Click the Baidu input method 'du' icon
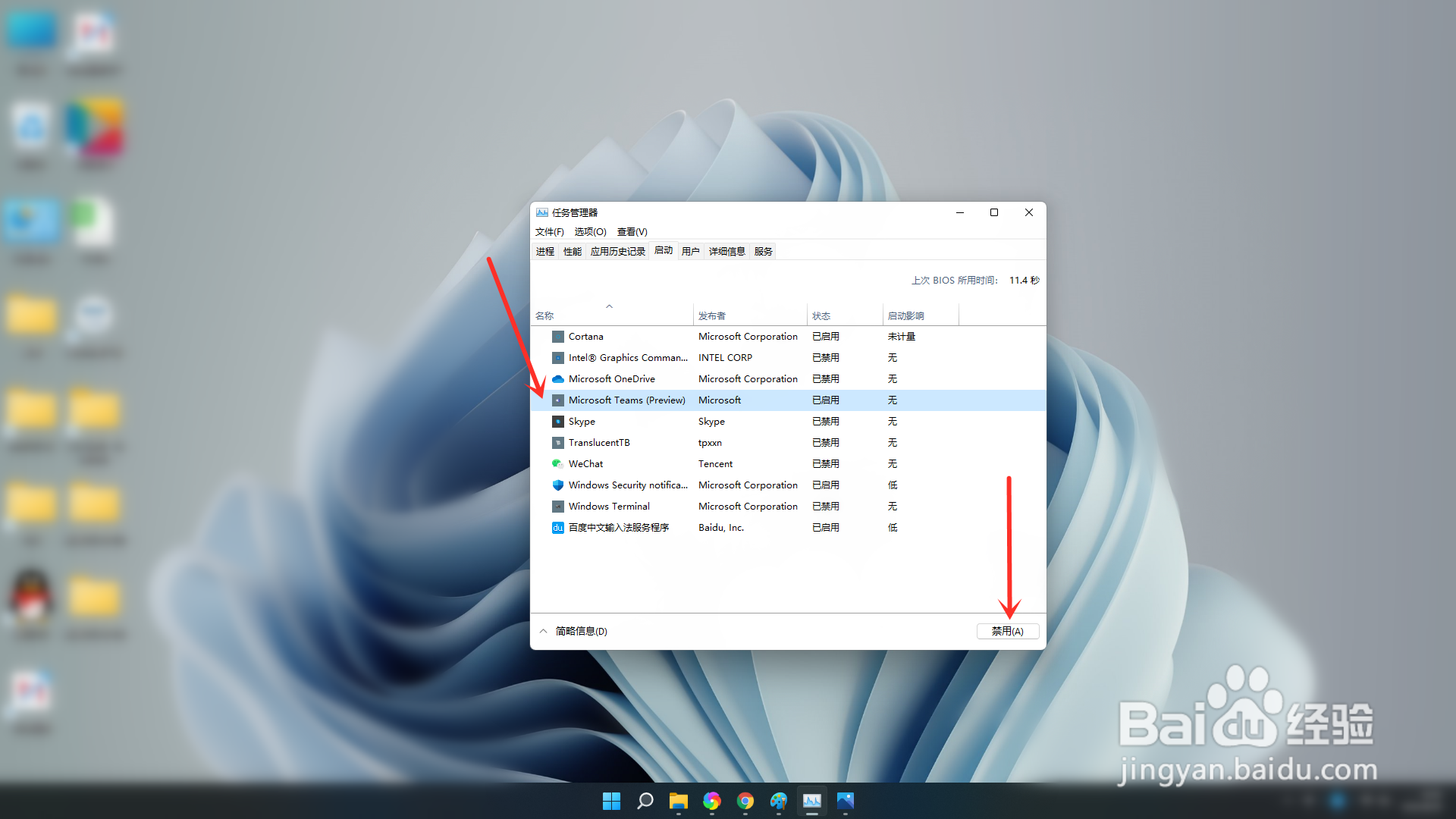The height and width of the screenshot is (819, 1456). (558, 528)
